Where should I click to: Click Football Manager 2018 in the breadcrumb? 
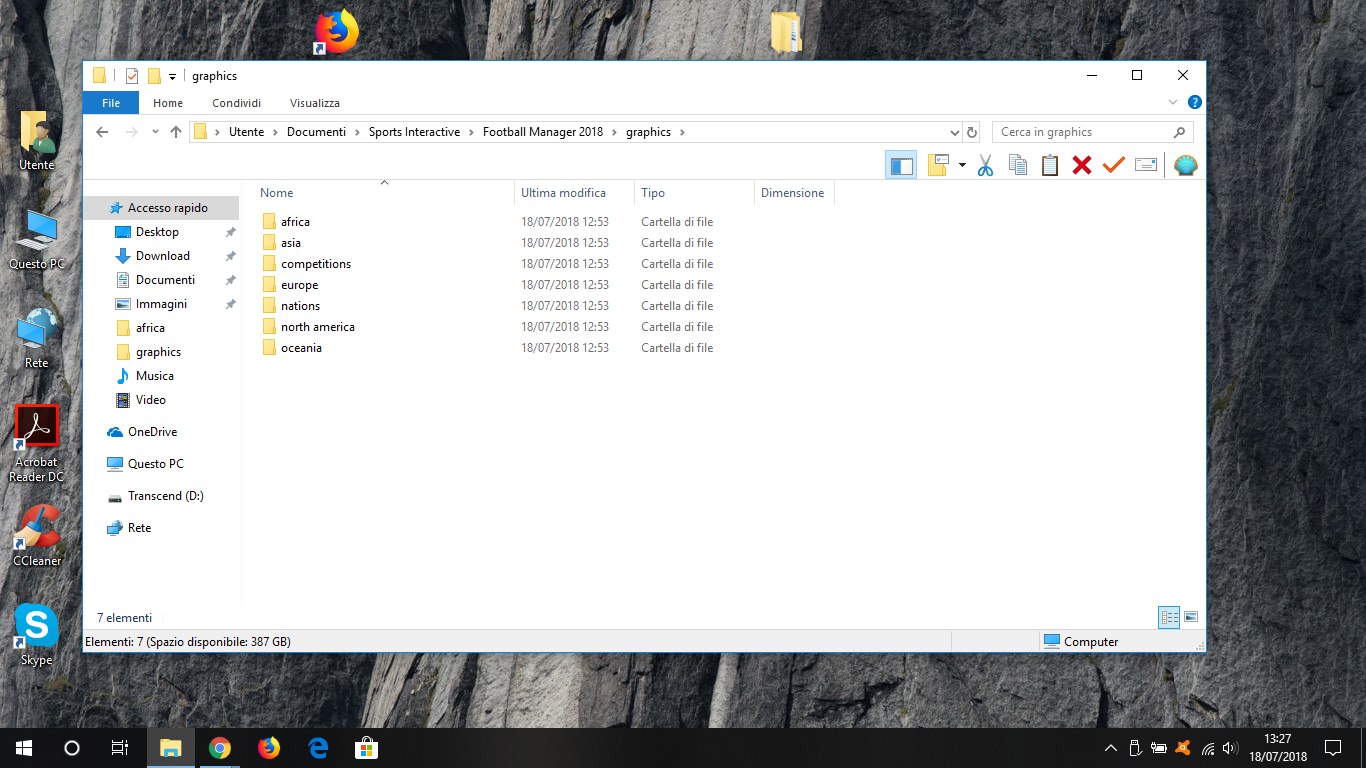click(543, 132)
